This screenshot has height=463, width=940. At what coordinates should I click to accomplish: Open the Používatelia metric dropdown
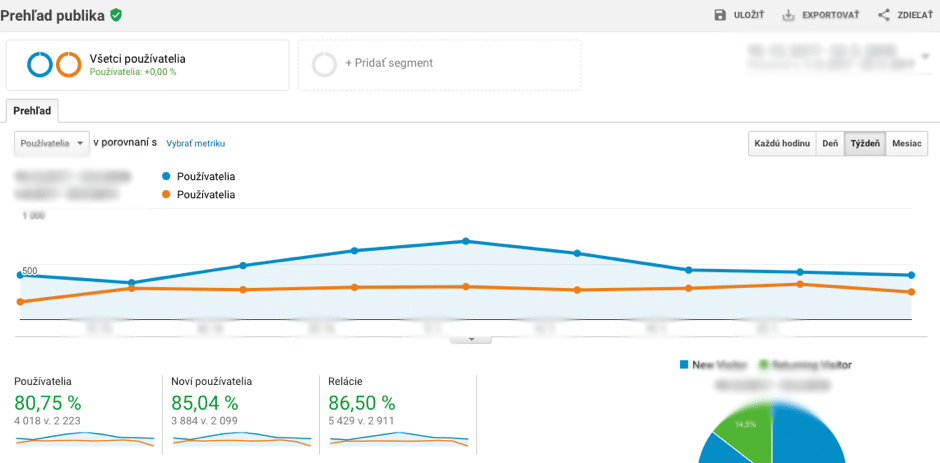point(52,144)
